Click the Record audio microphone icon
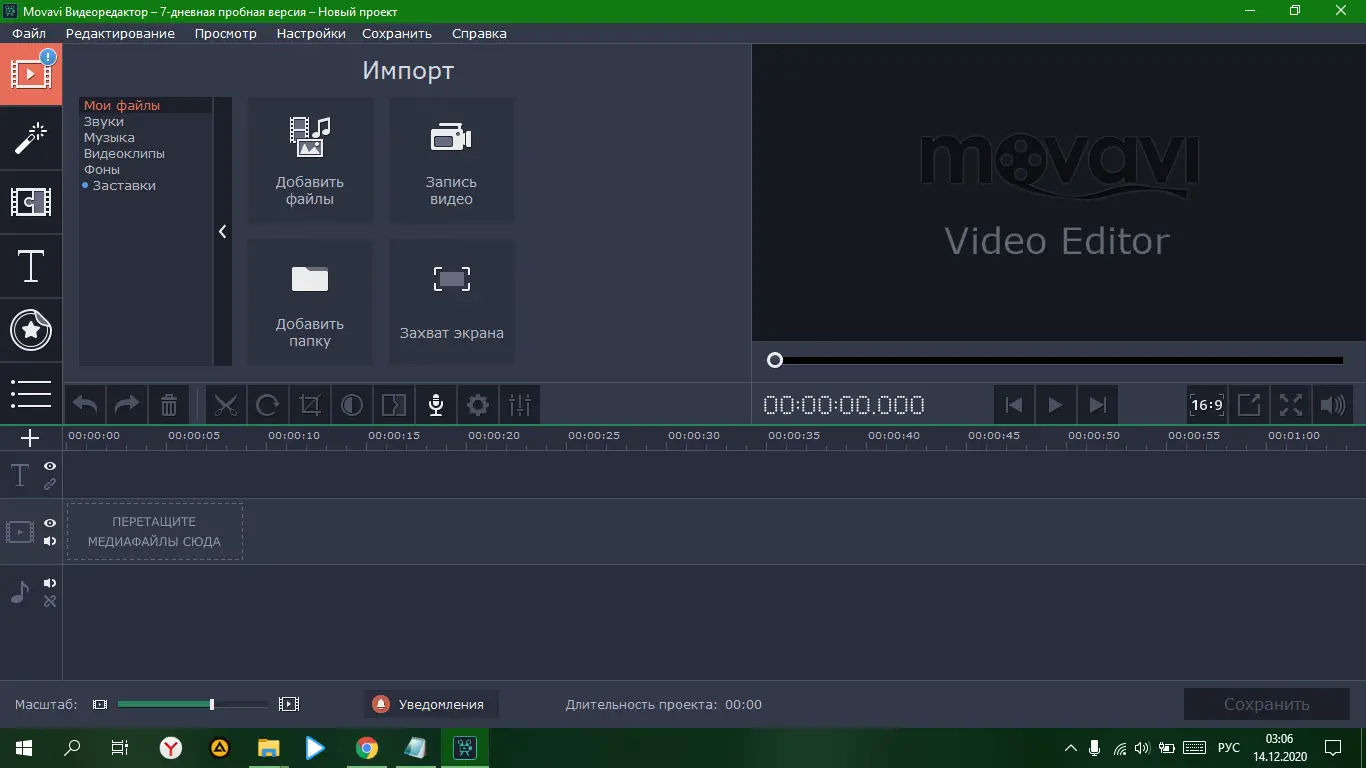Screen dimensions: 1366x768 (x=436, y=405)
